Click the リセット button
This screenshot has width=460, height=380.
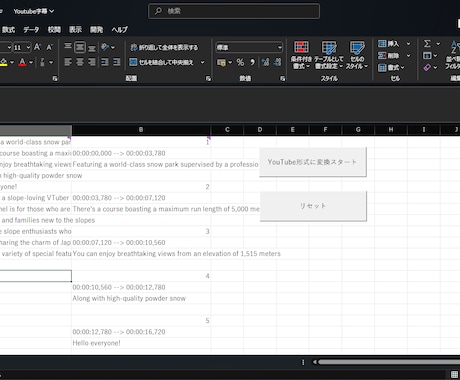pos(313,206)
